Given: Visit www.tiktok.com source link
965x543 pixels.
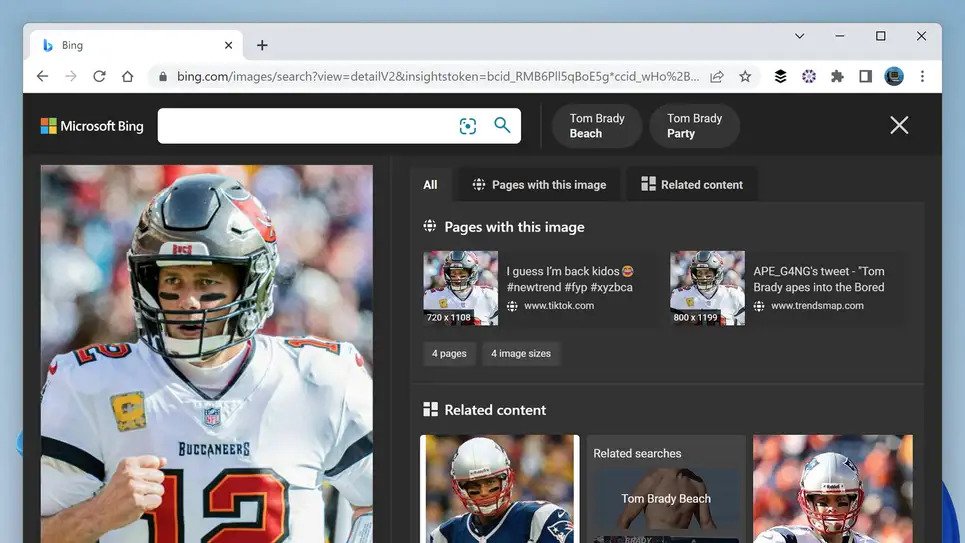Looking at the screenshot, I should click(x=559, y=305).
